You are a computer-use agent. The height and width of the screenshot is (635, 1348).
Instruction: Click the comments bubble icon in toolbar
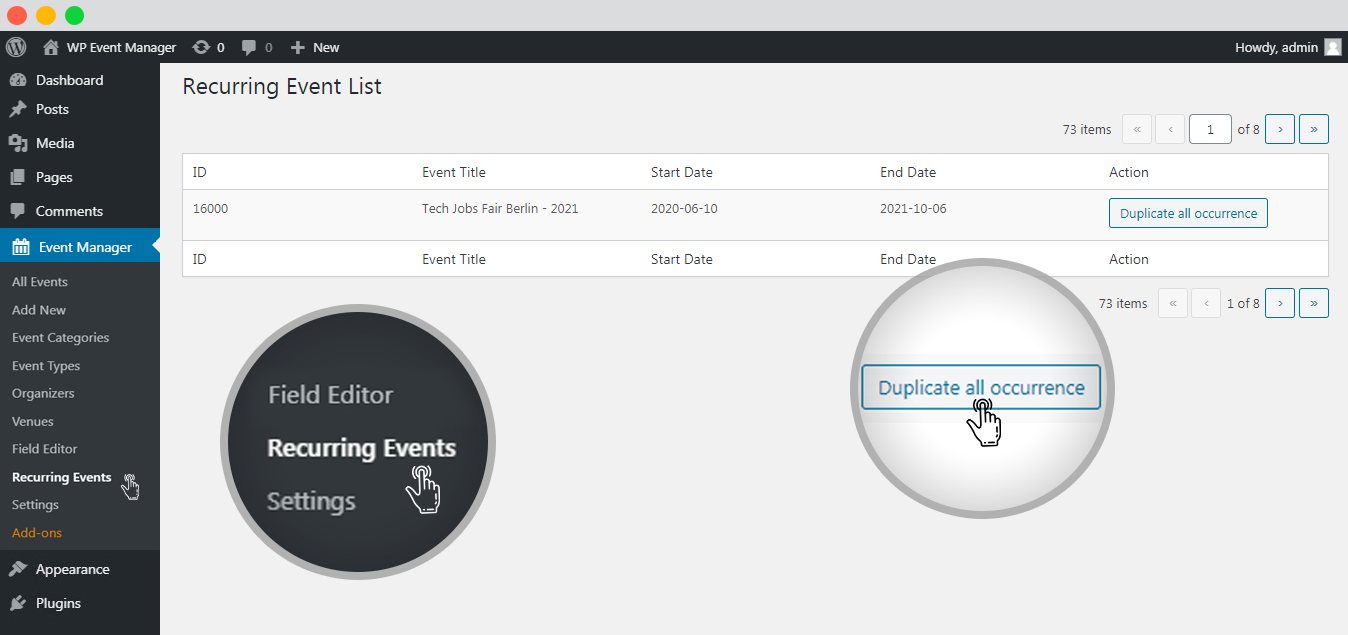point(250,47)
